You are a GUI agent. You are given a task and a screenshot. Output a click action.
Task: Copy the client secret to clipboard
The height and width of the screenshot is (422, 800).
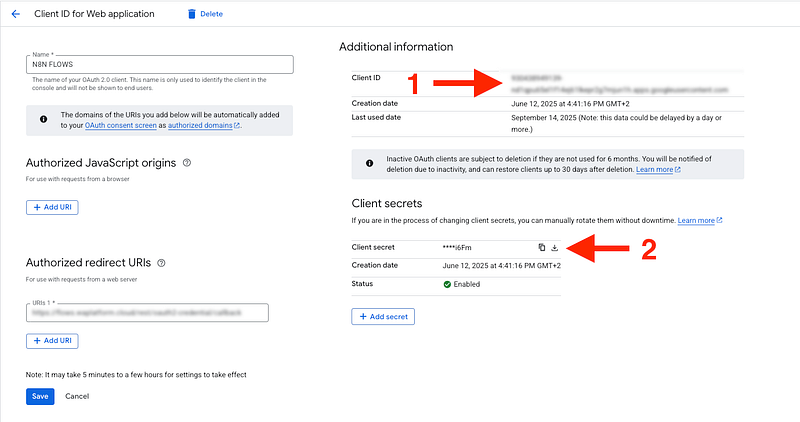click(x=541, y=247)
